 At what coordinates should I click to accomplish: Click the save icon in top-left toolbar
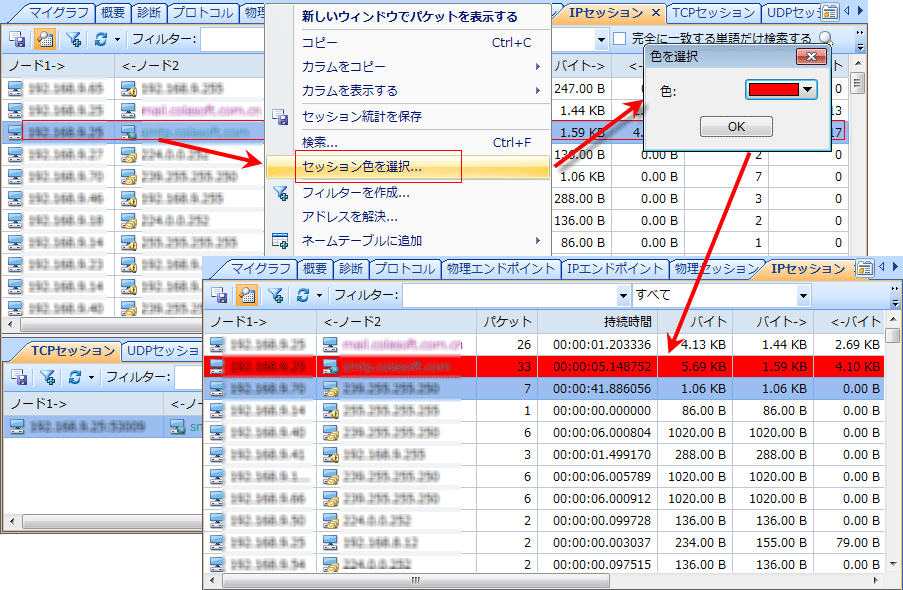(x=17, y=40)
